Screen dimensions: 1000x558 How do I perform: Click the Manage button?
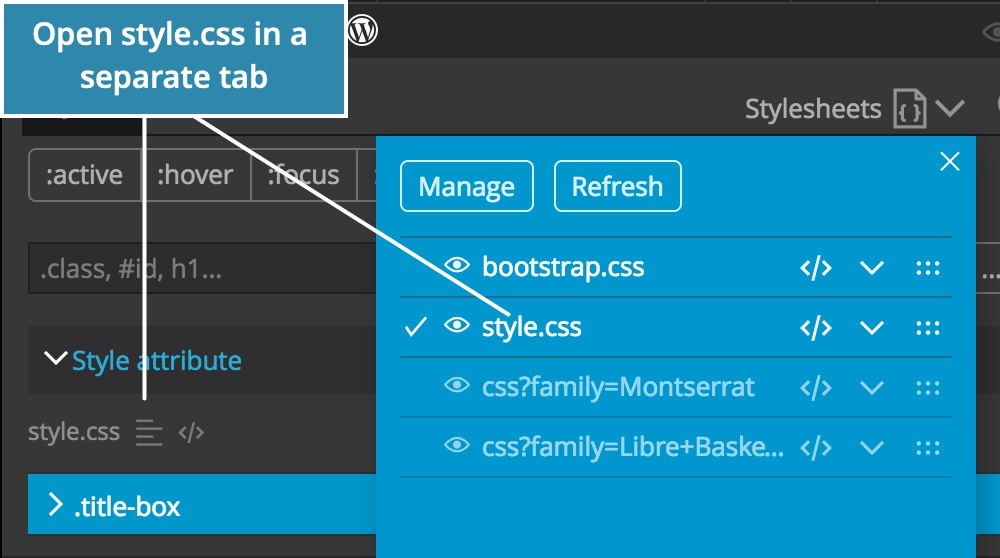[467, 186]
